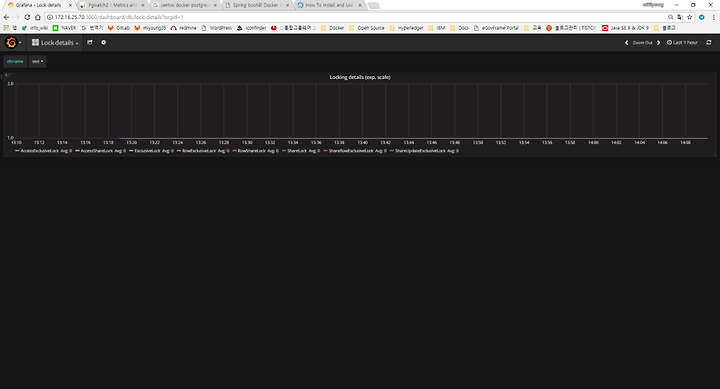Open the eGovFrame Portal bookmark

[x=496, y=28]
